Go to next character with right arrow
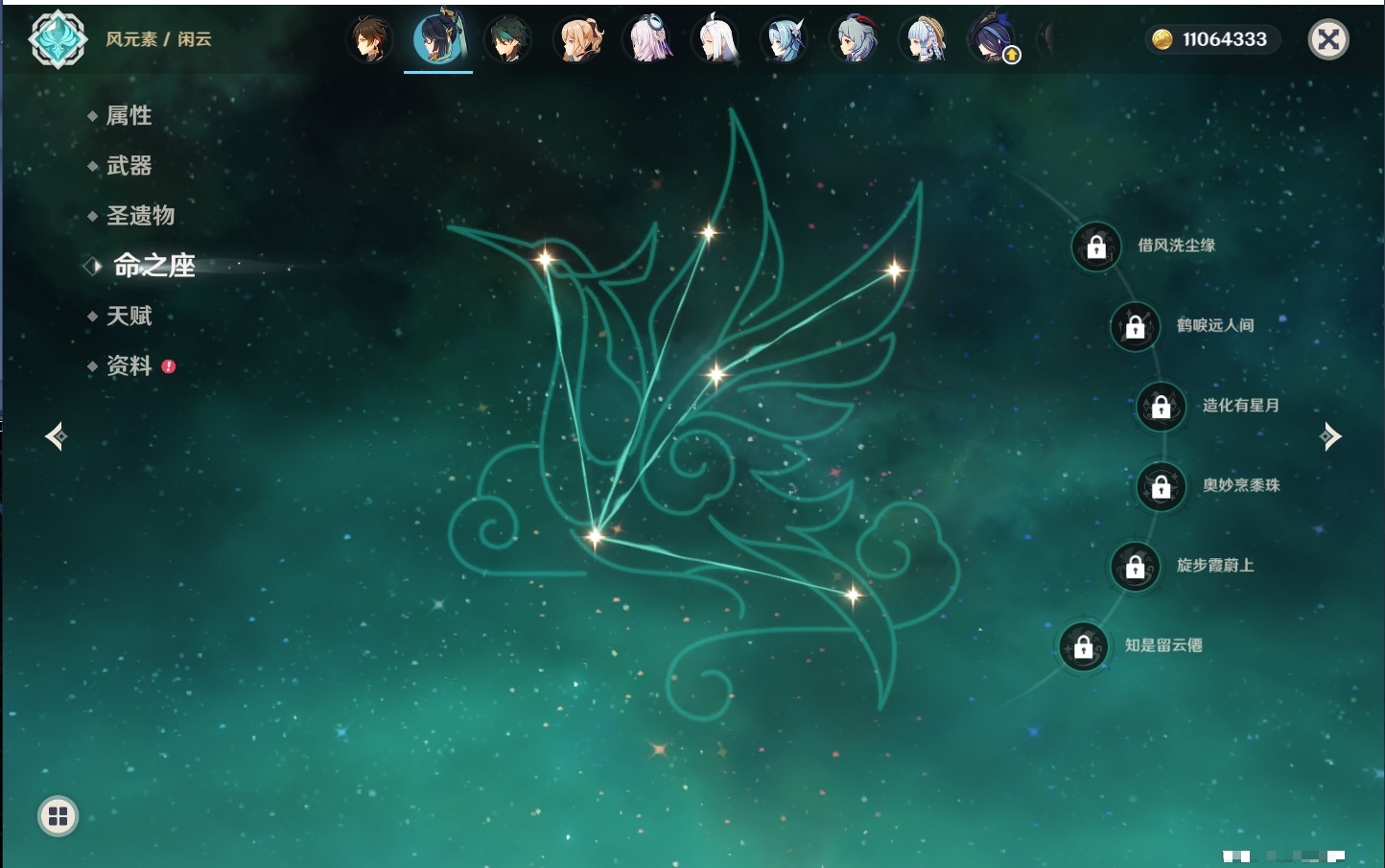Image resolution: width=1385 pixels, height=868 pixels. [1330, 436]
